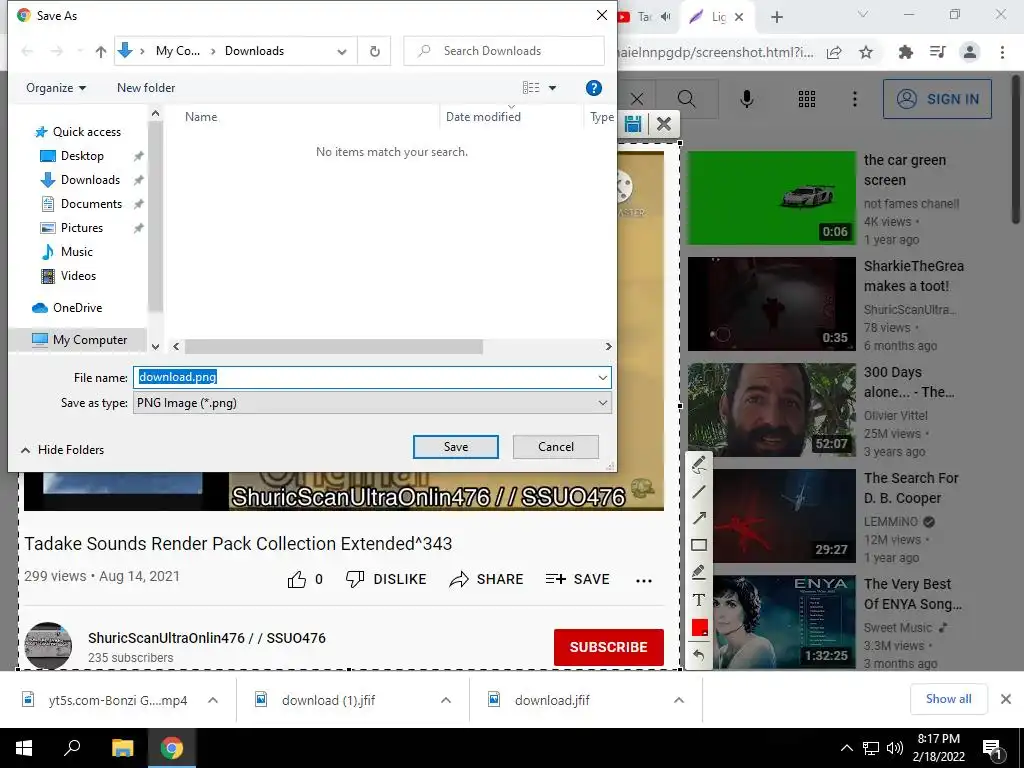Open 'the car green screen' video thumbnail

pyautogui.click(x=771, y=198)
